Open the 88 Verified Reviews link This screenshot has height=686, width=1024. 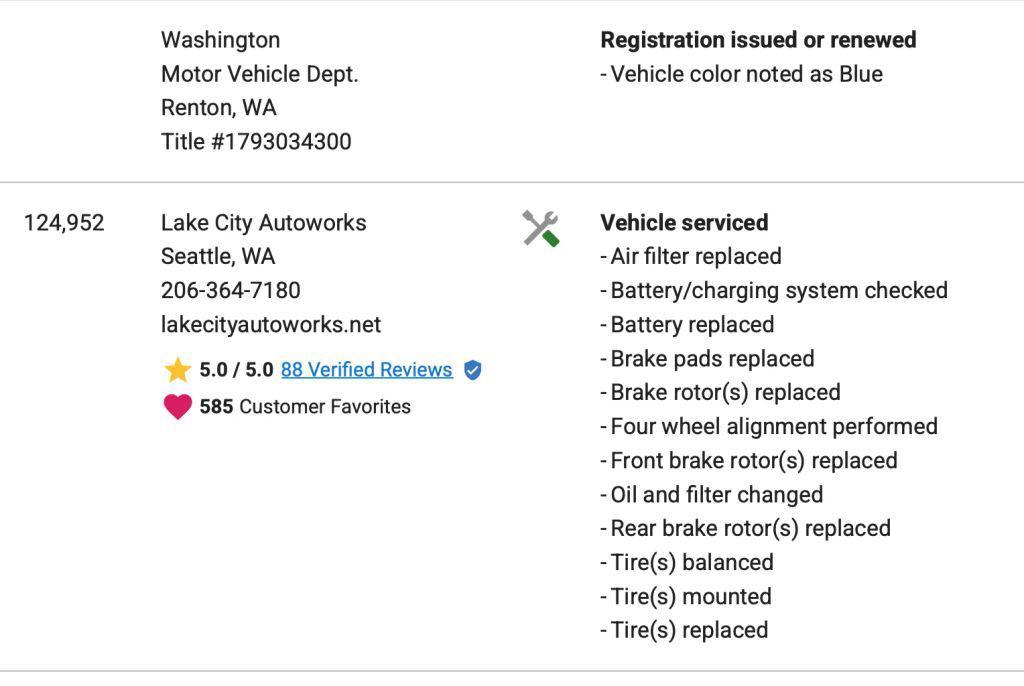tap(366, 370)
